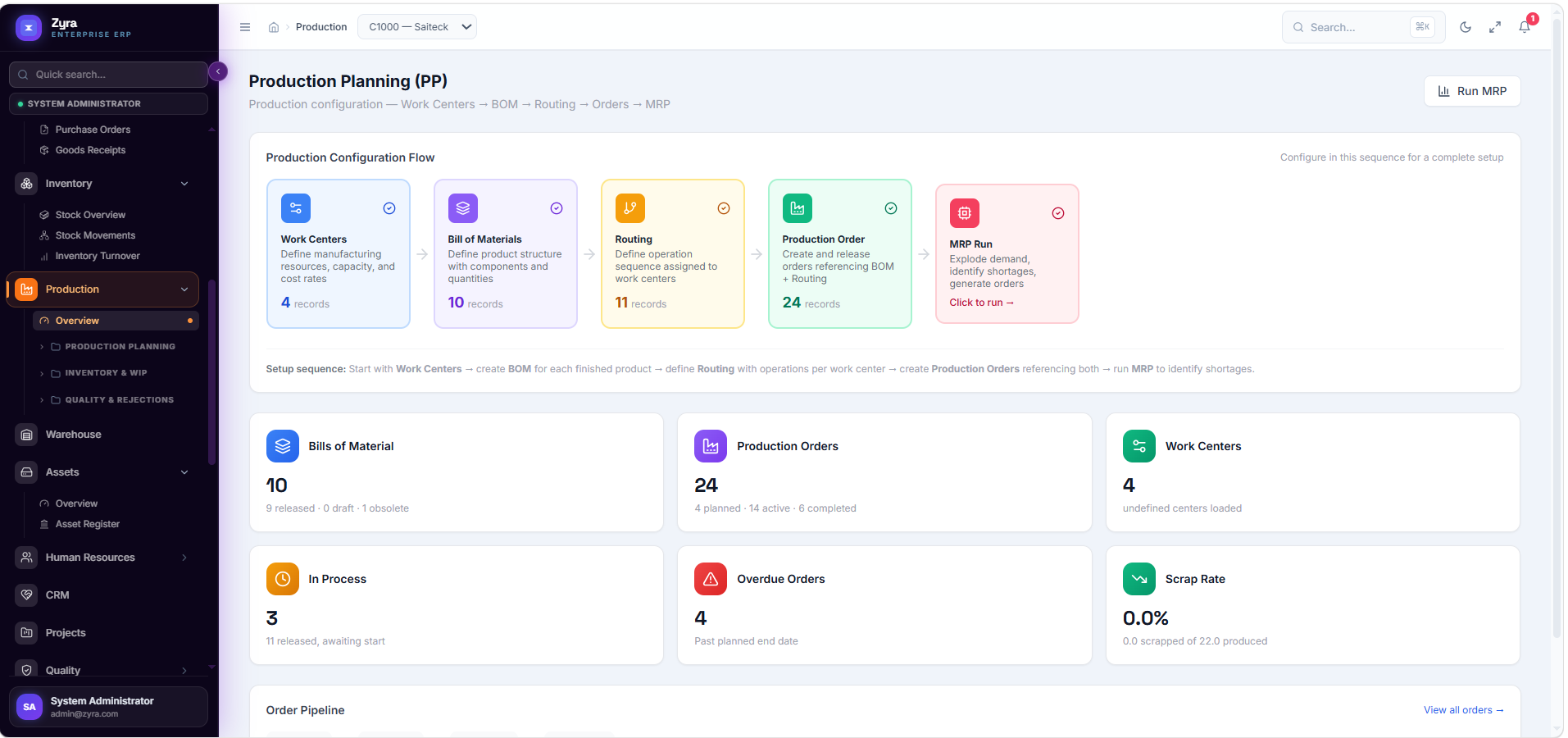Click the Work Centers card check circle
Viewport: 1568px width, 738px height.
[x=389, y=208]
